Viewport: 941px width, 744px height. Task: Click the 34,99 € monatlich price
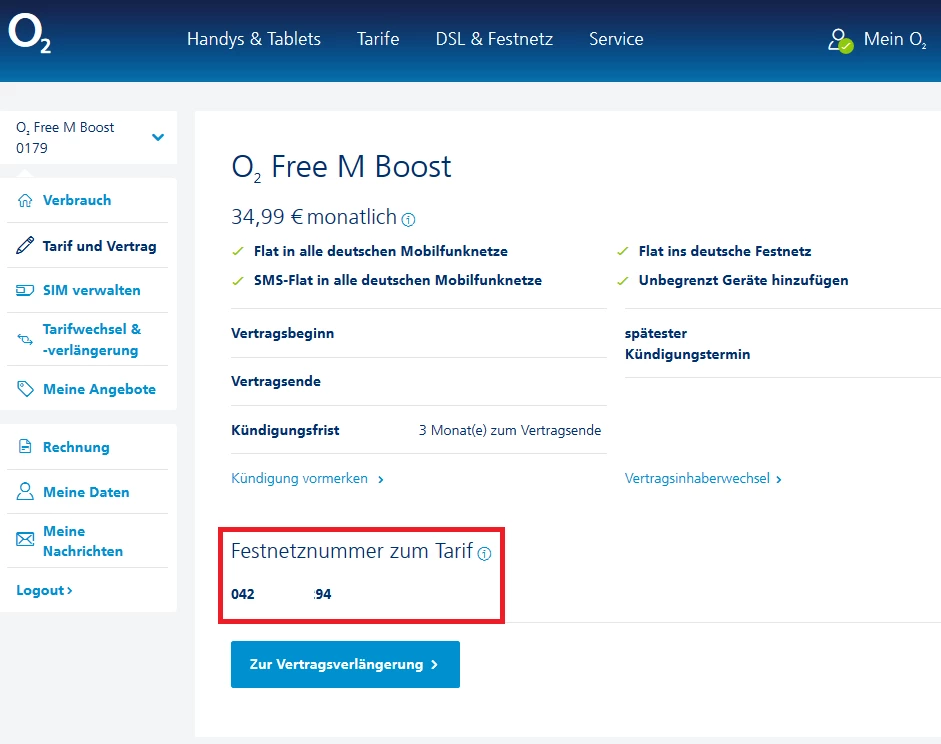tap(314, 217)
